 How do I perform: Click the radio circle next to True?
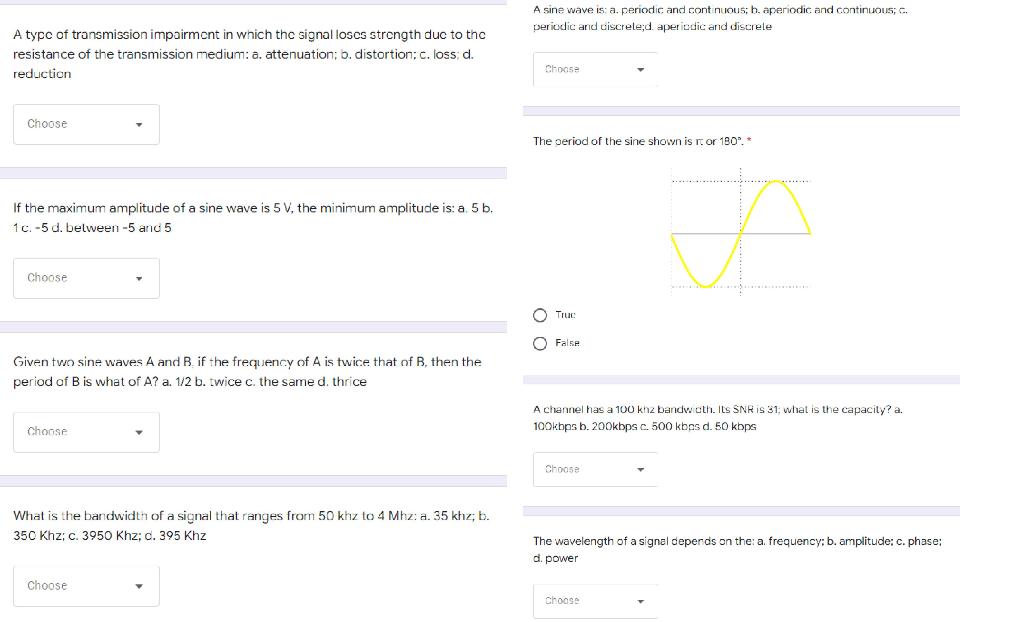click(539, 315)
